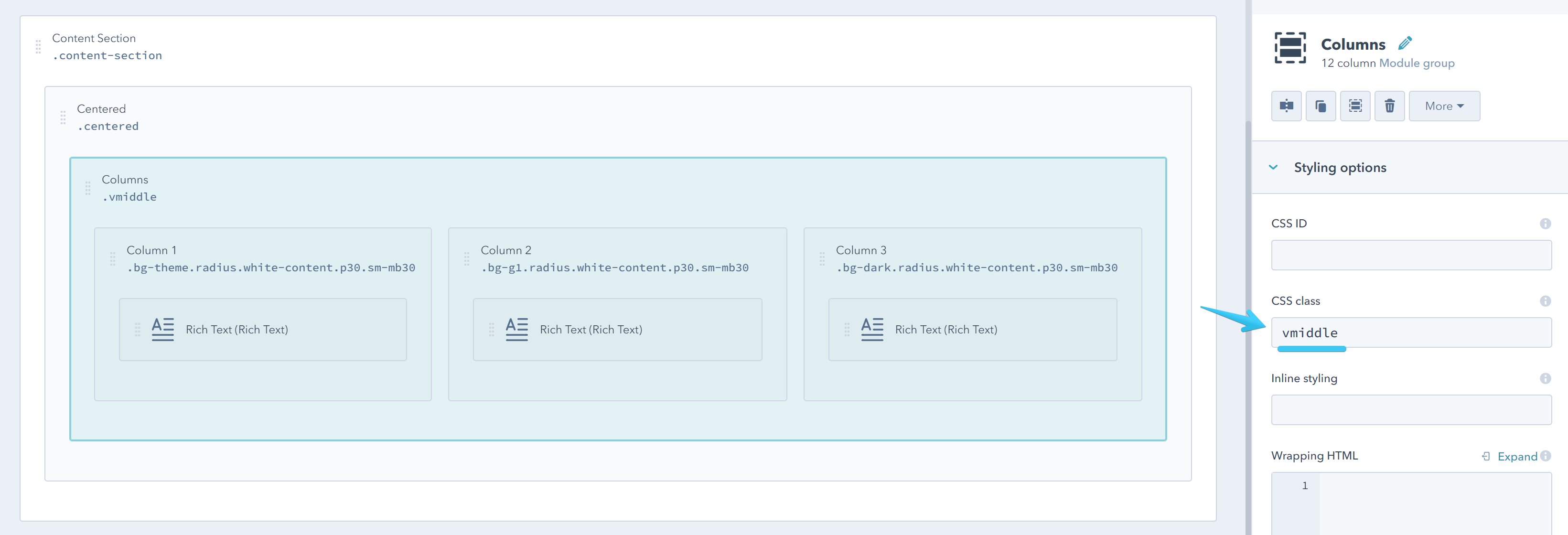Click the info icon beside CSS class
The image size is (1568, 535).
click(1546, 300)
